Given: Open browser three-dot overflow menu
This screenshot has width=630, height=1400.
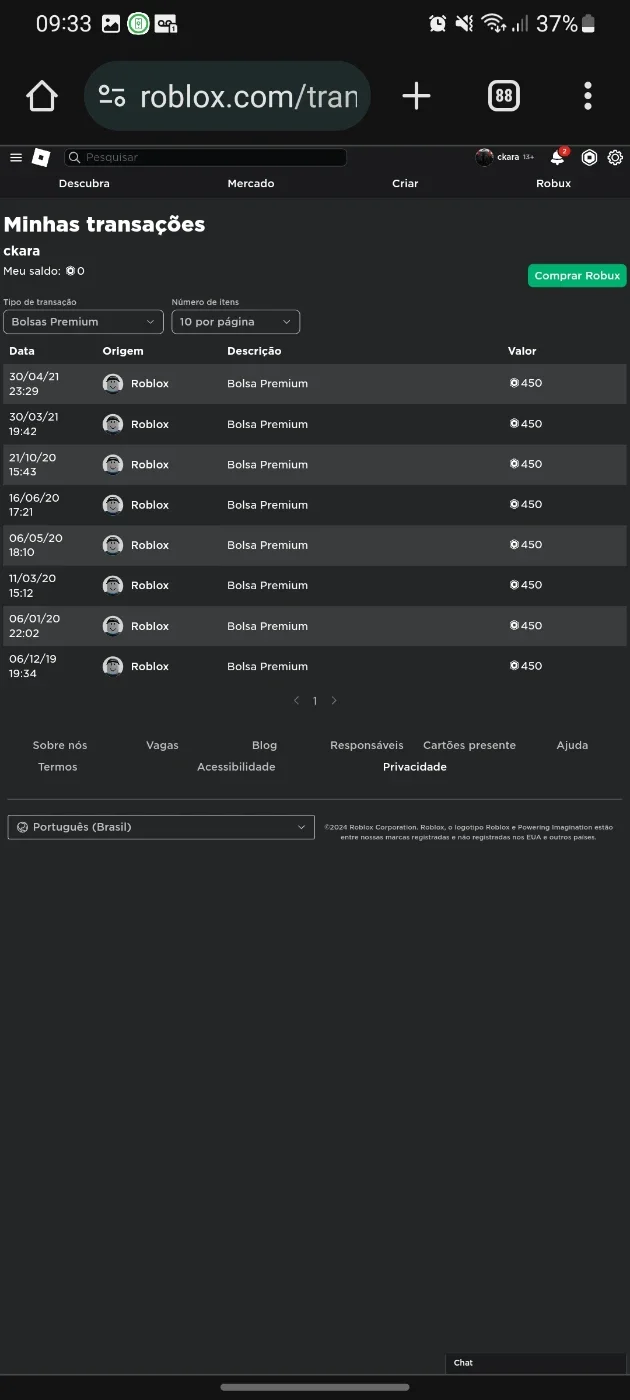Looking at the screenshot, I should (x=588, y=96).
